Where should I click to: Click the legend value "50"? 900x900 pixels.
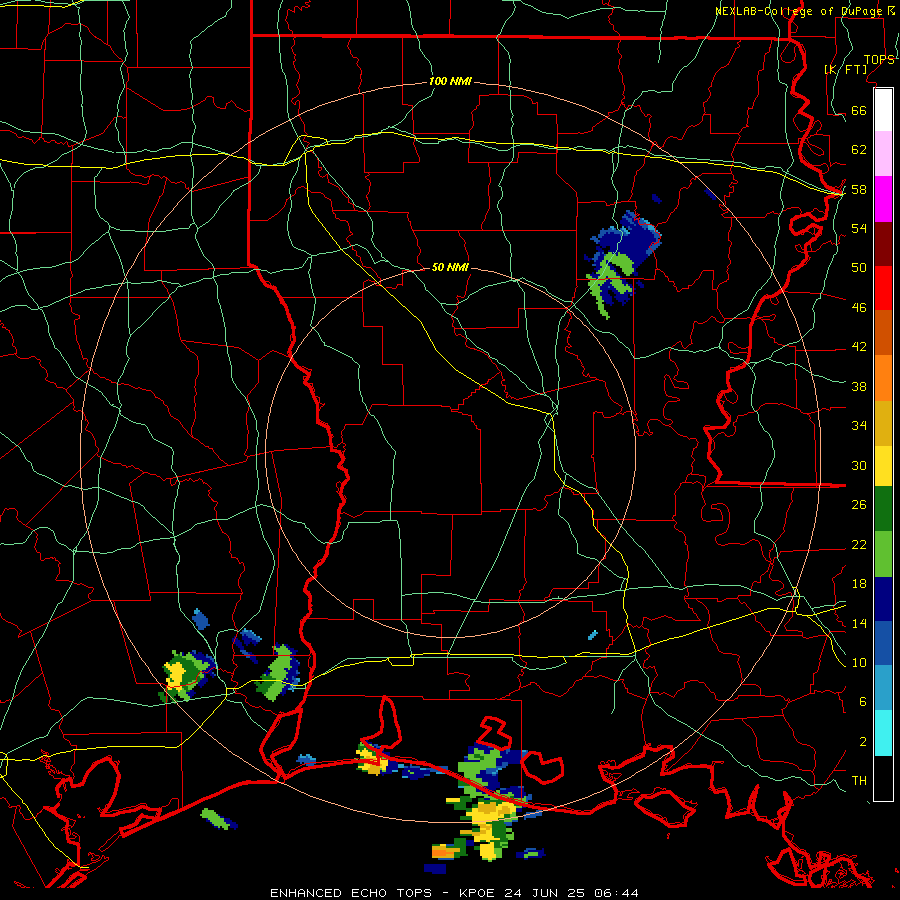859,268
